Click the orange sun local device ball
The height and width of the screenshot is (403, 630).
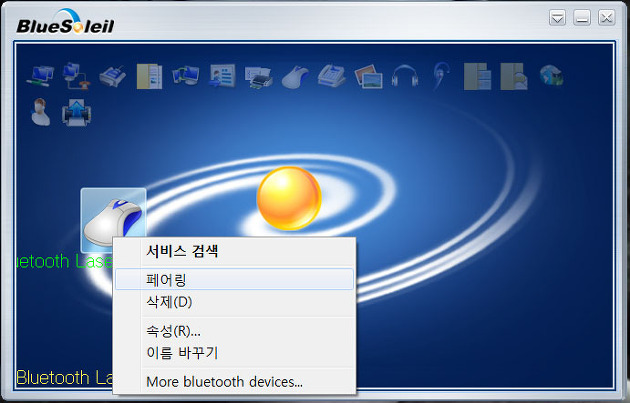[x=289, y=198]
